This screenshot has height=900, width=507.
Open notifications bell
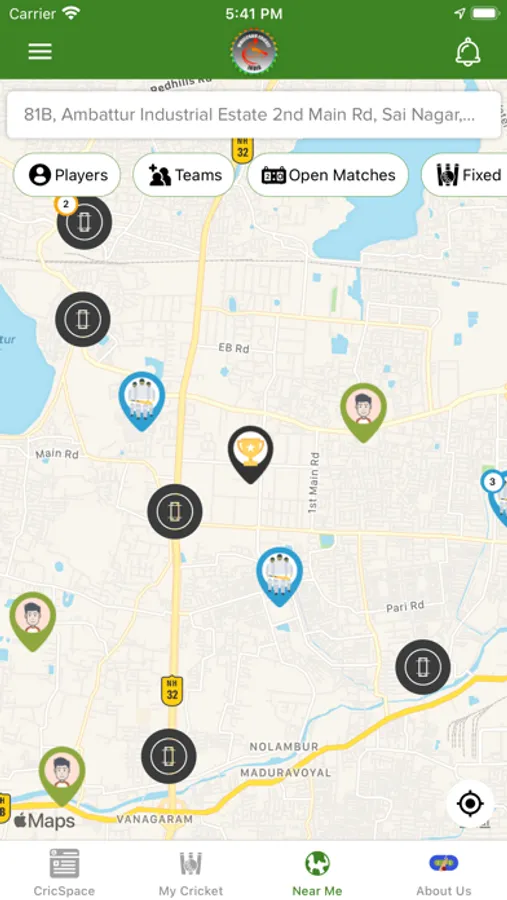coord(468,52)
